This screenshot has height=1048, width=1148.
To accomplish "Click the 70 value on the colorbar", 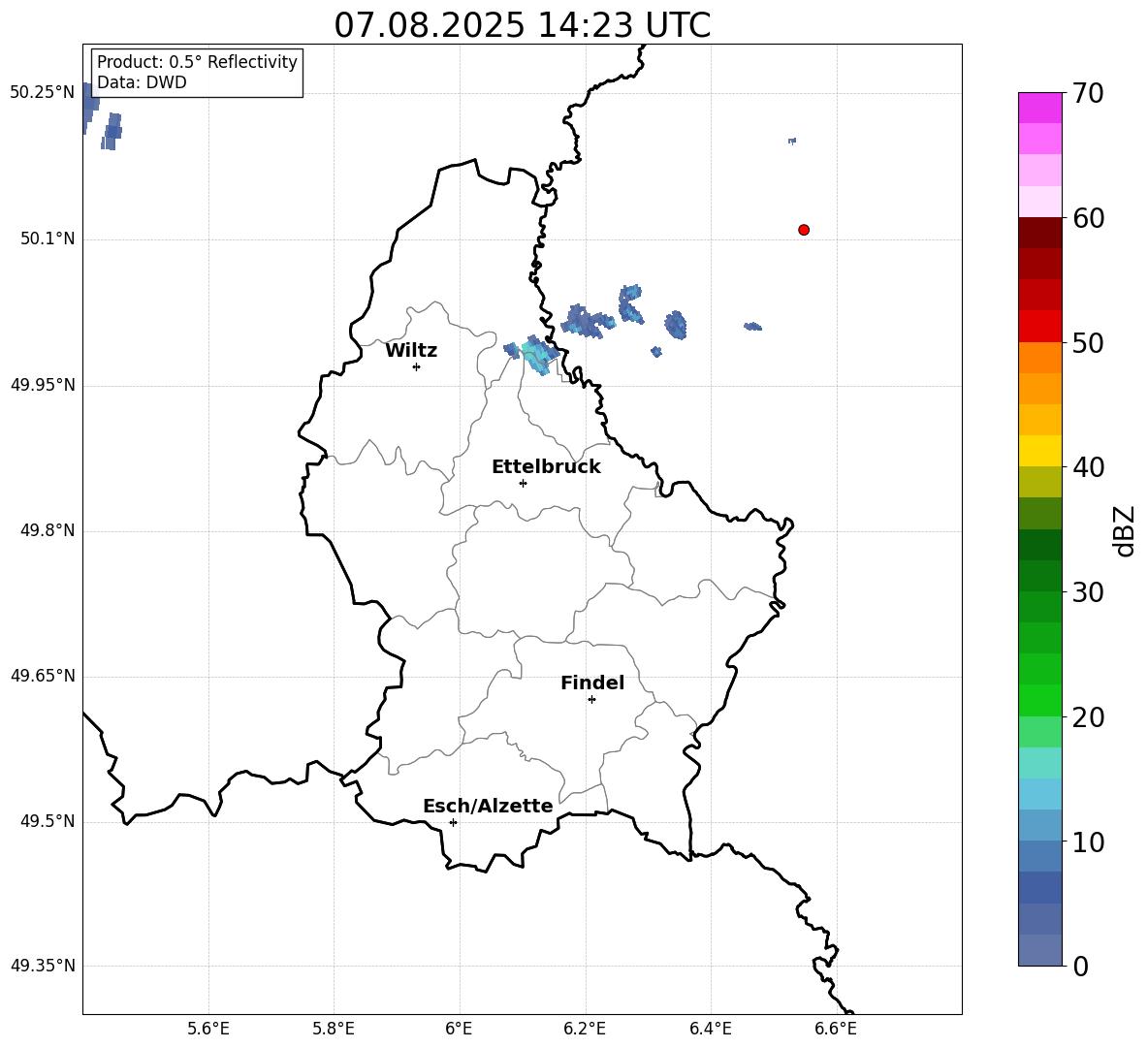I will coord(1088,94).
